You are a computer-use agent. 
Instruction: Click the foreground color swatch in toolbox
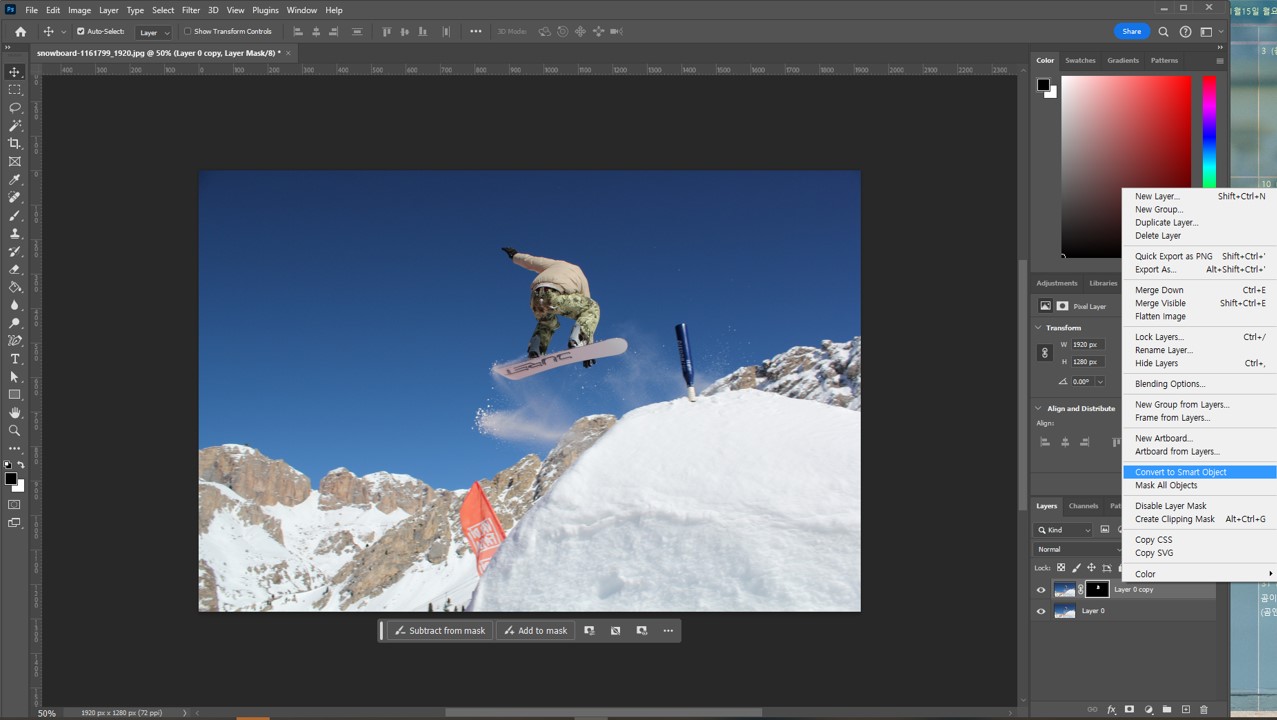pyautogui.click(x=11, y=479)
